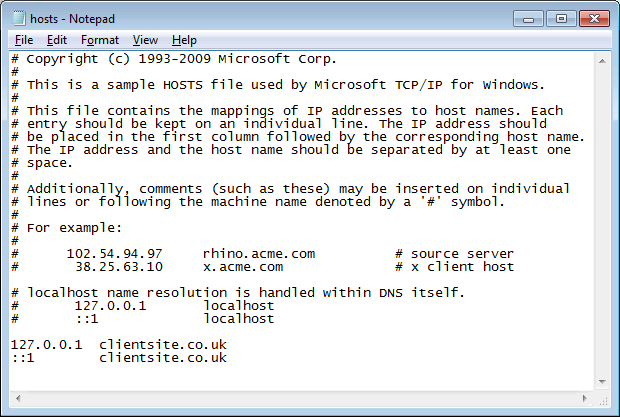Click the hosts - Notepad title bar text

pyautogui.click(x=72, y=19)
